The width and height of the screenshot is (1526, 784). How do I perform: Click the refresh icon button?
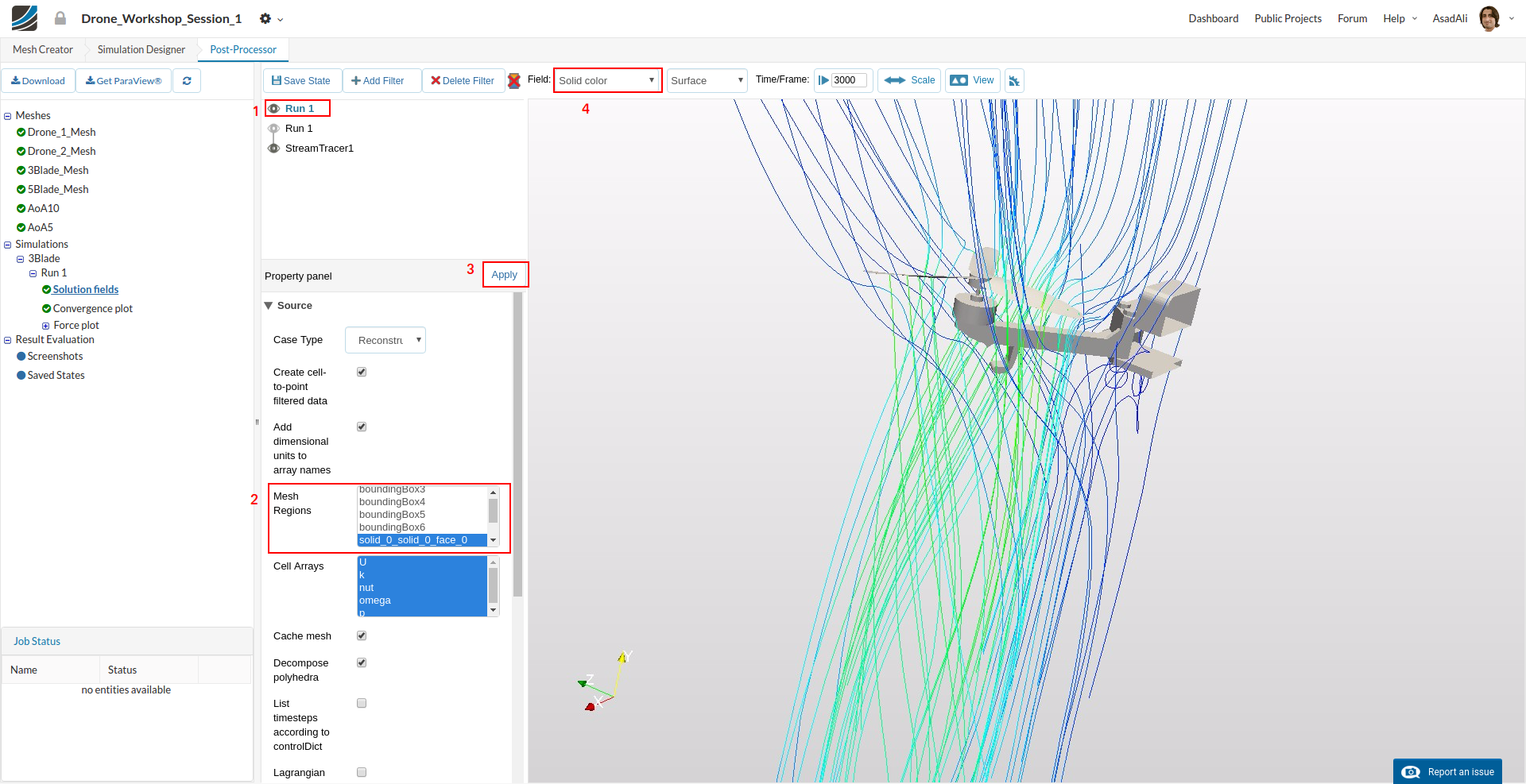tap(187, 81)
